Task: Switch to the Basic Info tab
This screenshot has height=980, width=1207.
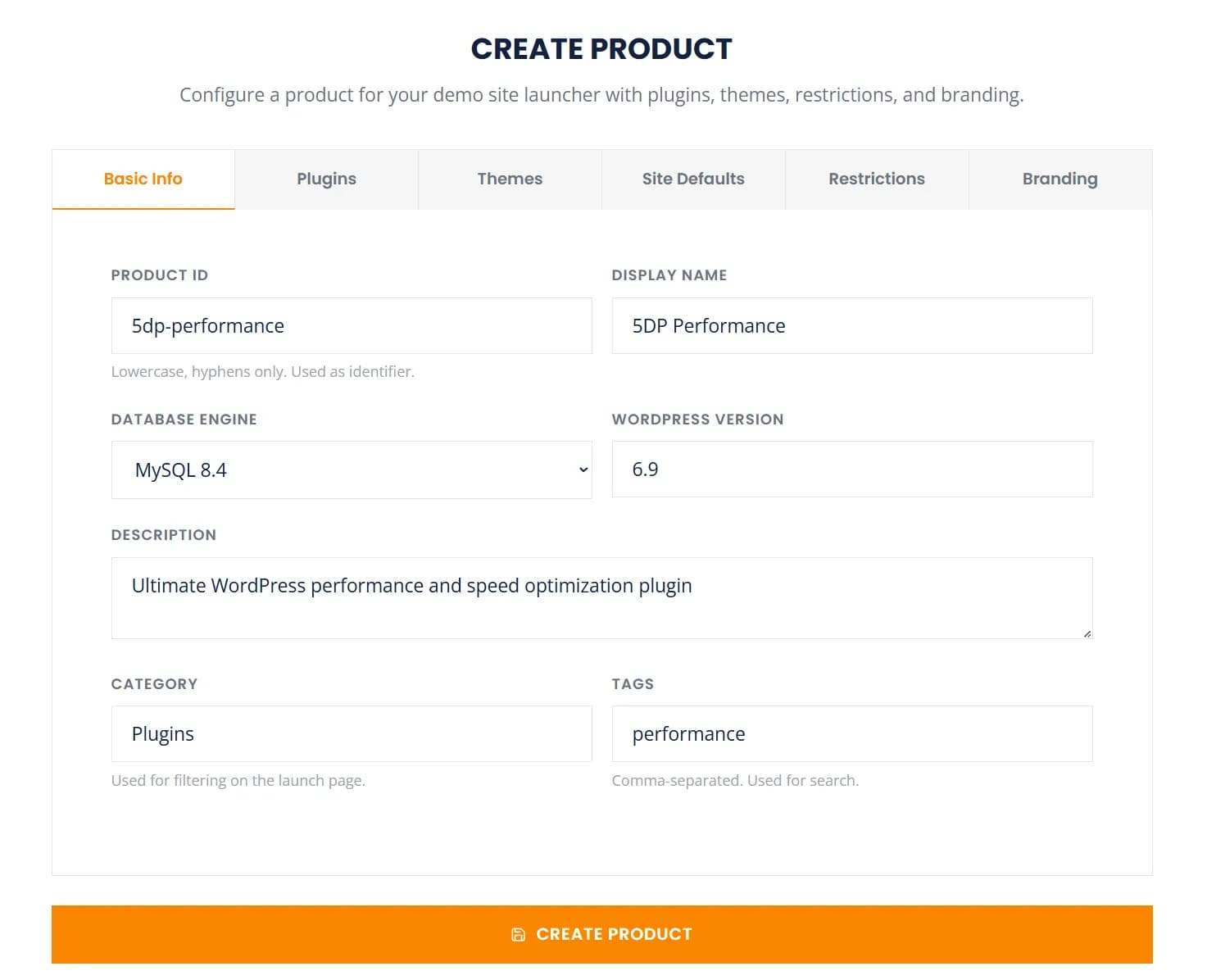Action: click(143, 179)
